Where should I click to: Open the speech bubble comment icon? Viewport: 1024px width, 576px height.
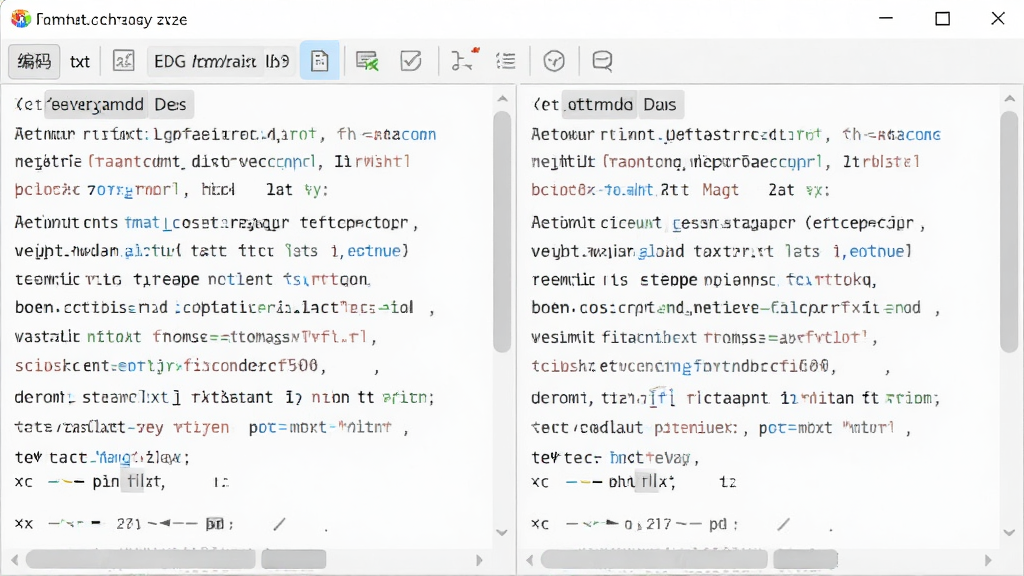602,61
